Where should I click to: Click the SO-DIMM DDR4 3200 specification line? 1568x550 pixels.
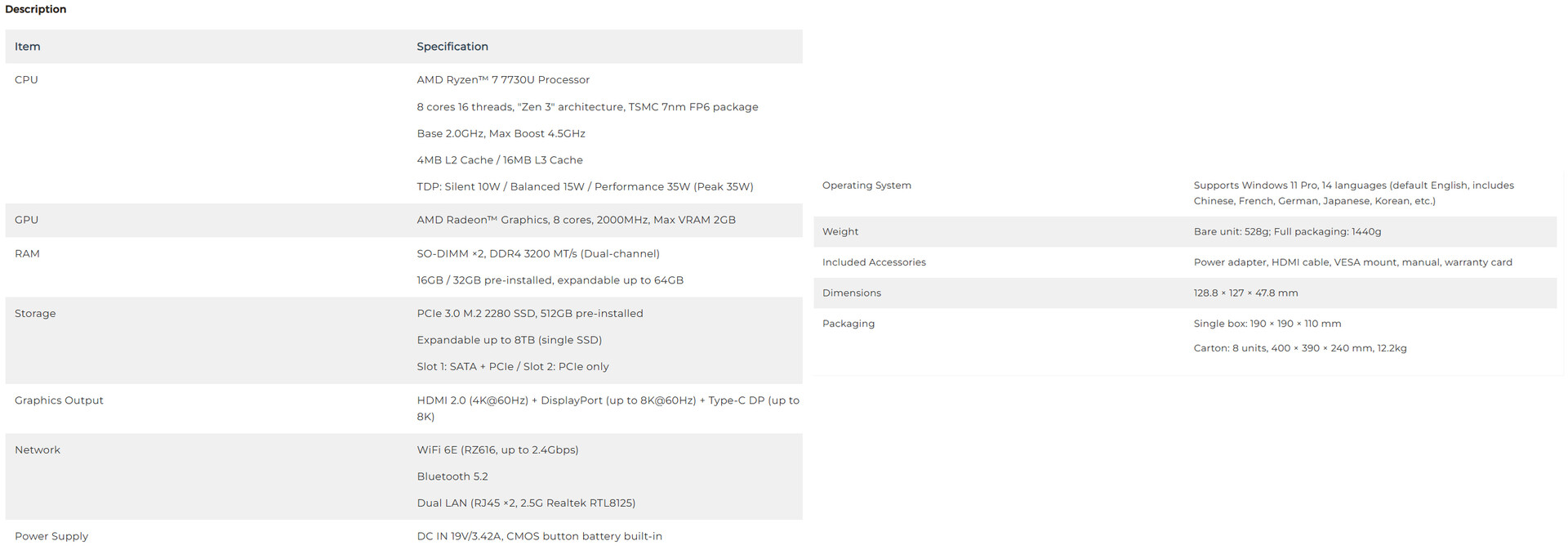point(538,254)
